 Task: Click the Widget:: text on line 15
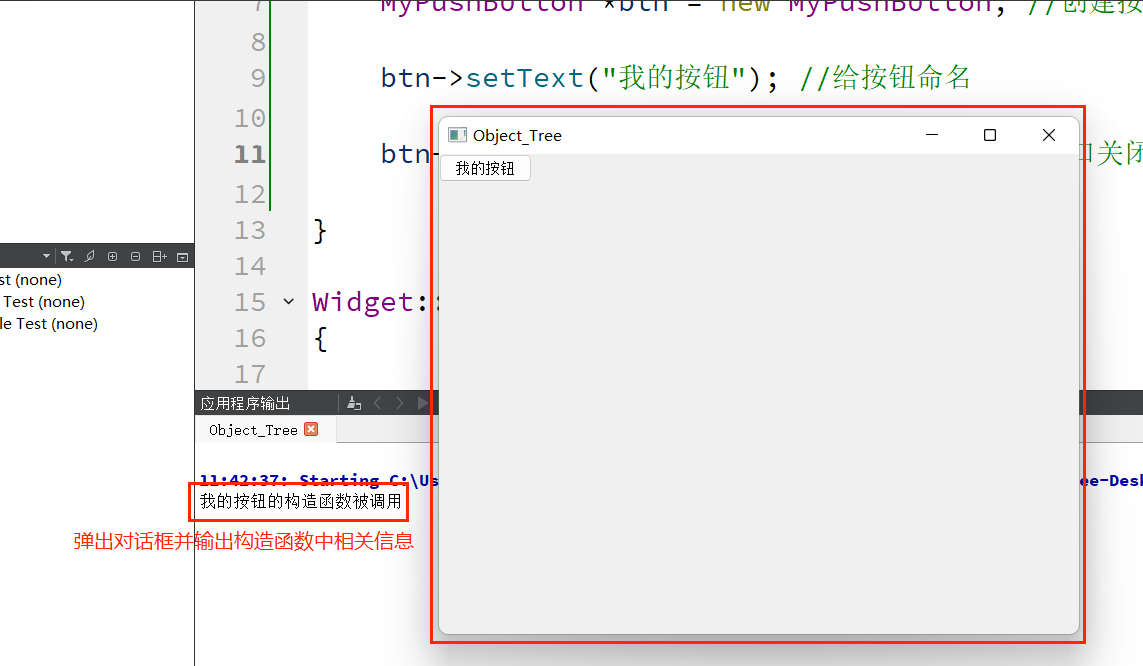point(375,302)
